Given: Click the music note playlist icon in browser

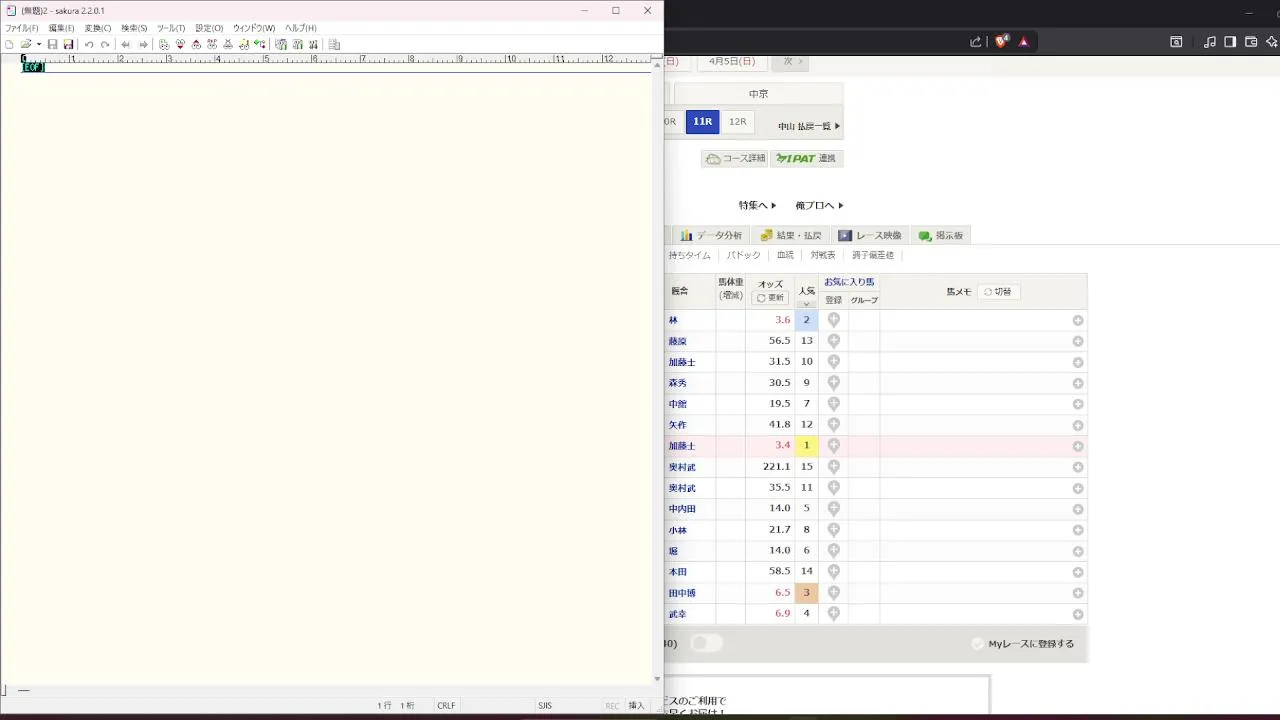Looking at the screenshot, I should 1210,41.
